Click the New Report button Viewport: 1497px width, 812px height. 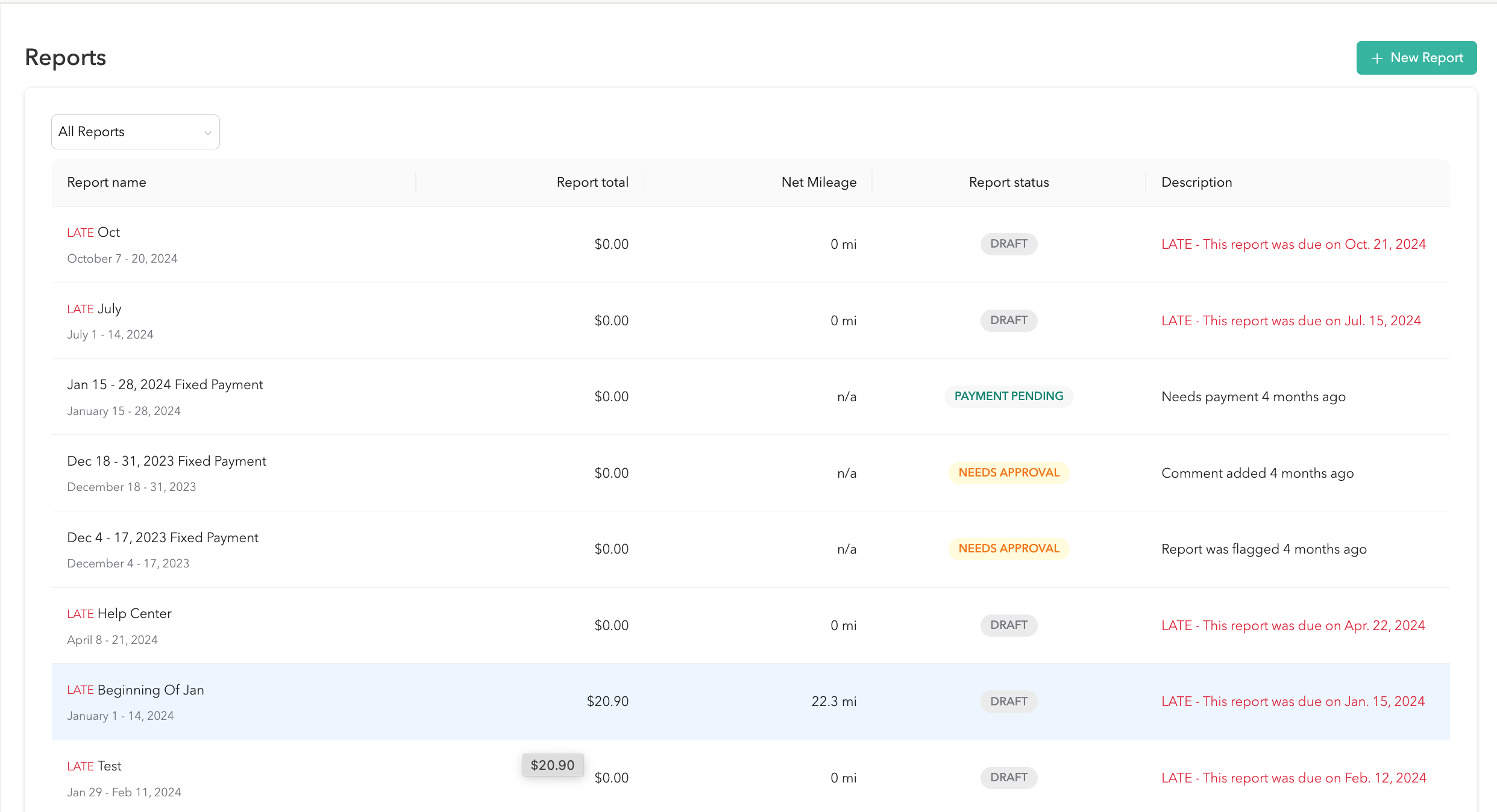[x=1416, y=58]
